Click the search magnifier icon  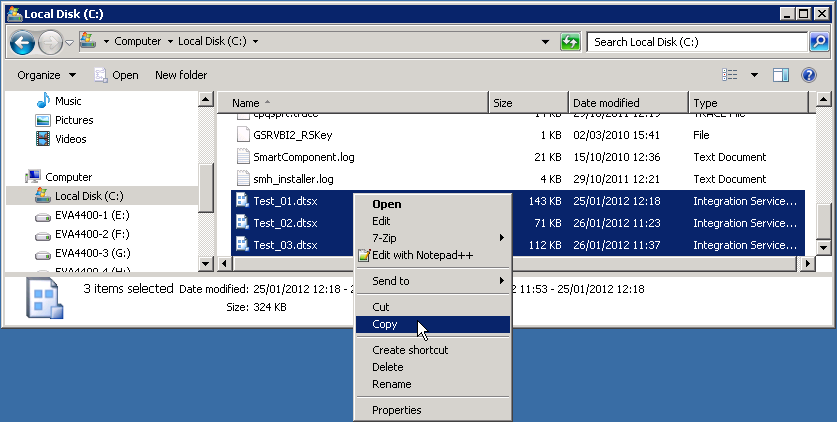pos(819,42)
